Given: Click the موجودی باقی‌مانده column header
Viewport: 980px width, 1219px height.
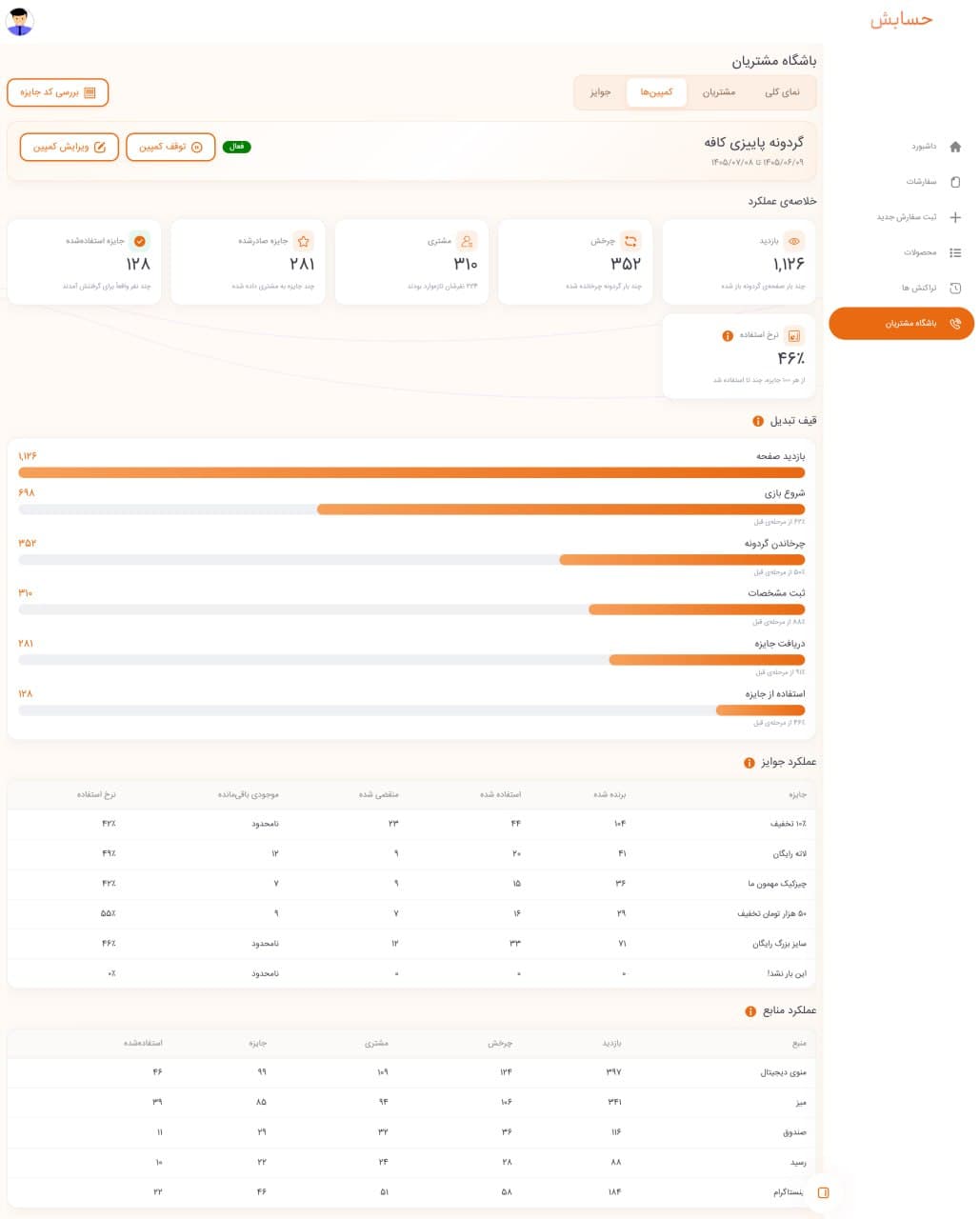Looking at the screenshot, I should 248,794.
